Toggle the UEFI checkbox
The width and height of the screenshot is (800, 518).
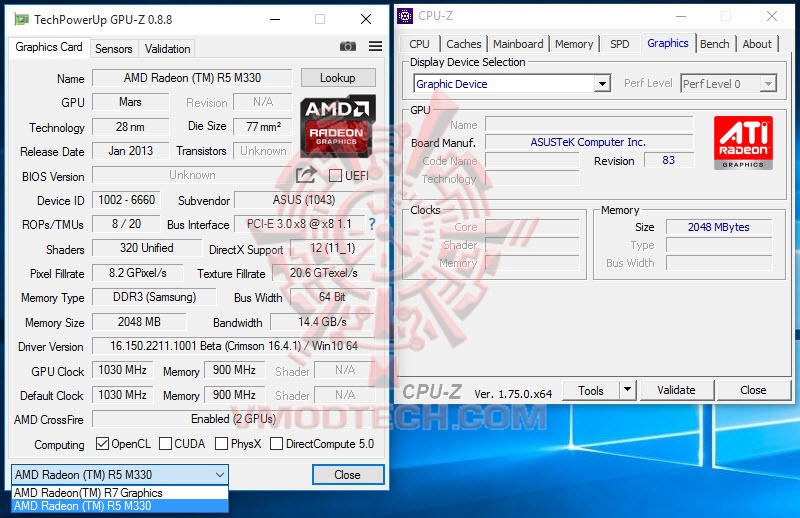click(x=335, y=176)
